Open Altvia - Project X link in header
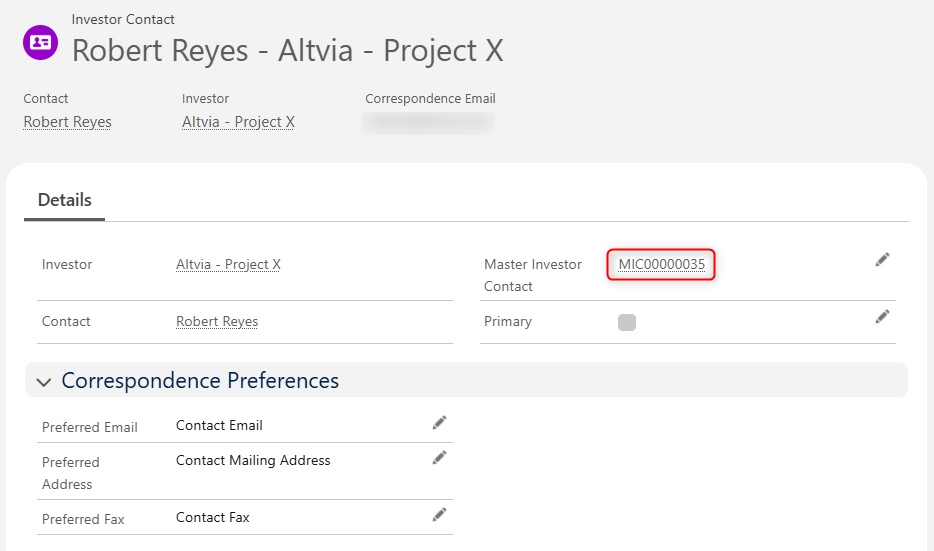This screenshot has width=934, height=551. (238, 122)
